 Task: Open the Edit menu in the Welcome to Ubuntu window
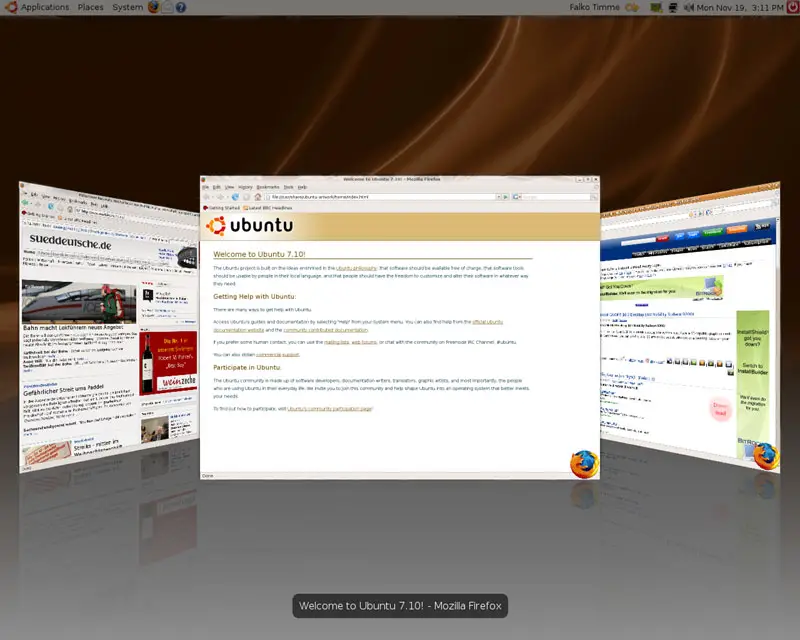[x=216, y=187]
